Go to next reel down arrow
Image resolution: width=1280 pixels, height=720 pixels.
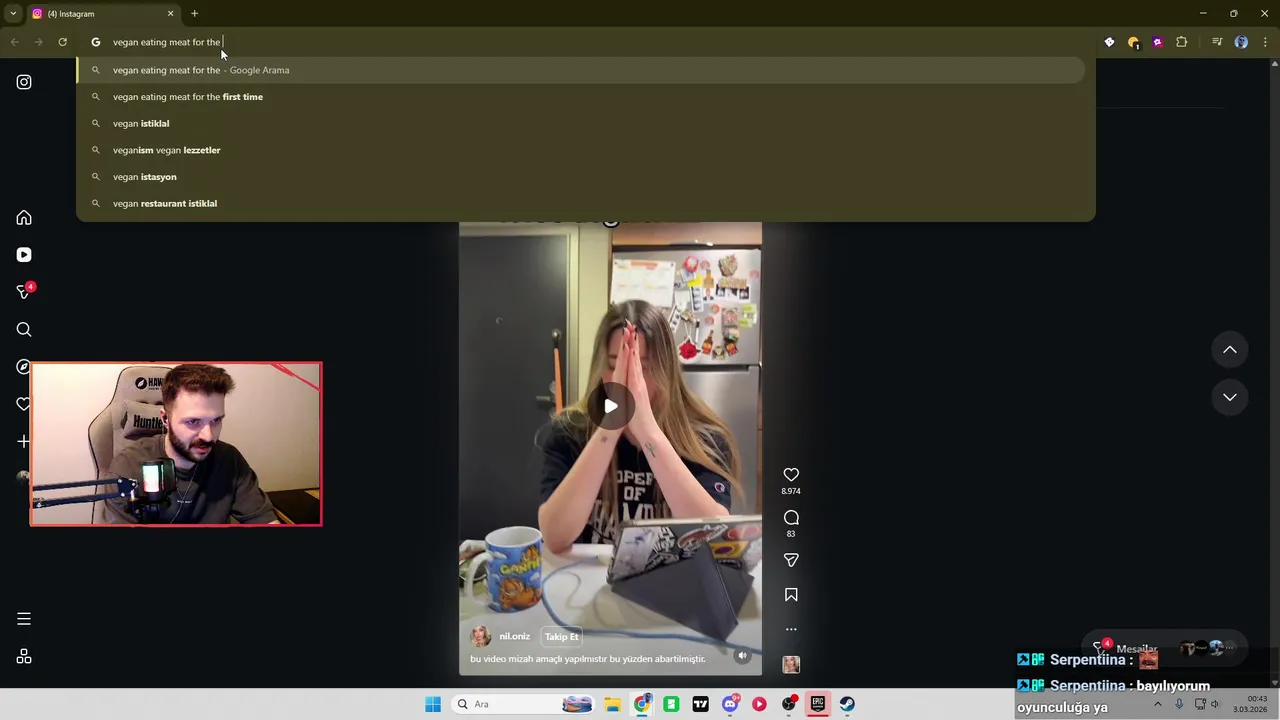tap(1230, 397)
